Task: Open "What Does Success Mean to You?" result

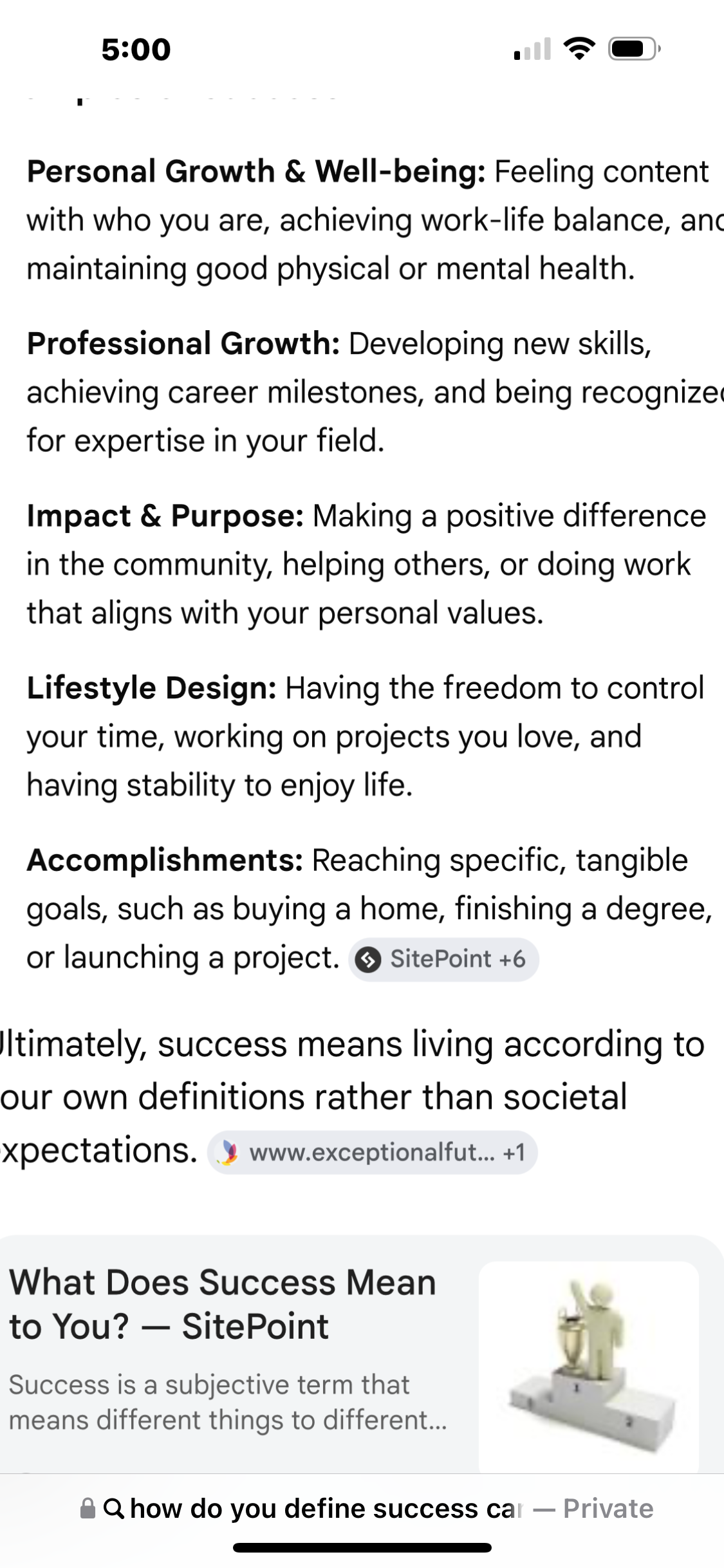Action: coord(223,1303)
